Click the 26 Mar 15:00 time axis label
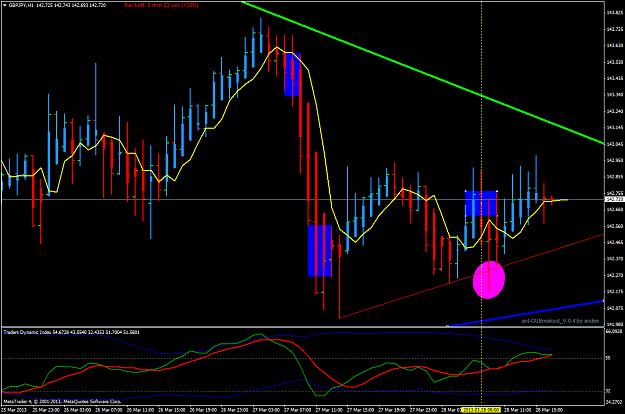This screenshot has width=625, height=414. coord(172,410)
